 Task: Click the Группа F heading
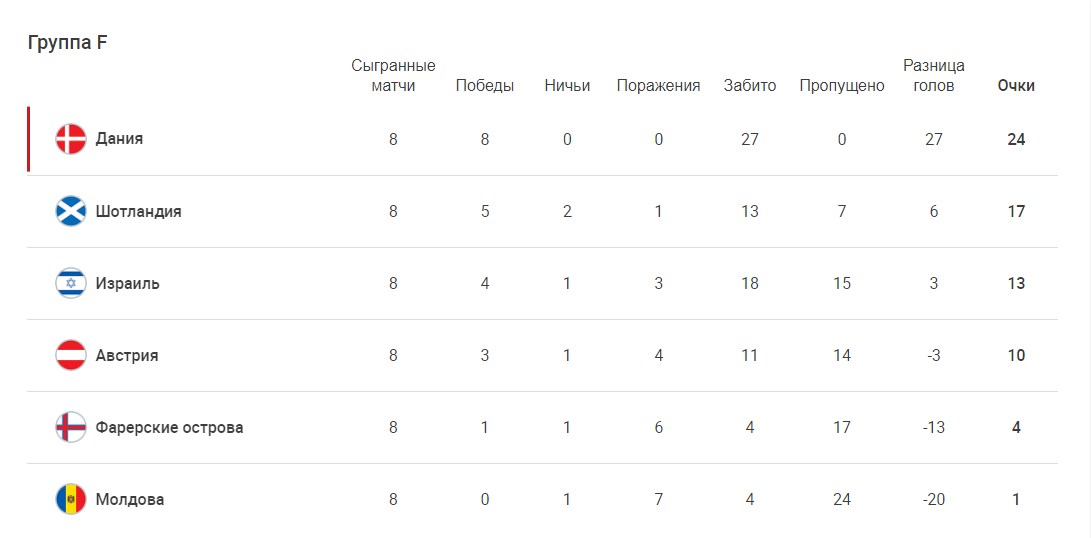click(67, 42)
